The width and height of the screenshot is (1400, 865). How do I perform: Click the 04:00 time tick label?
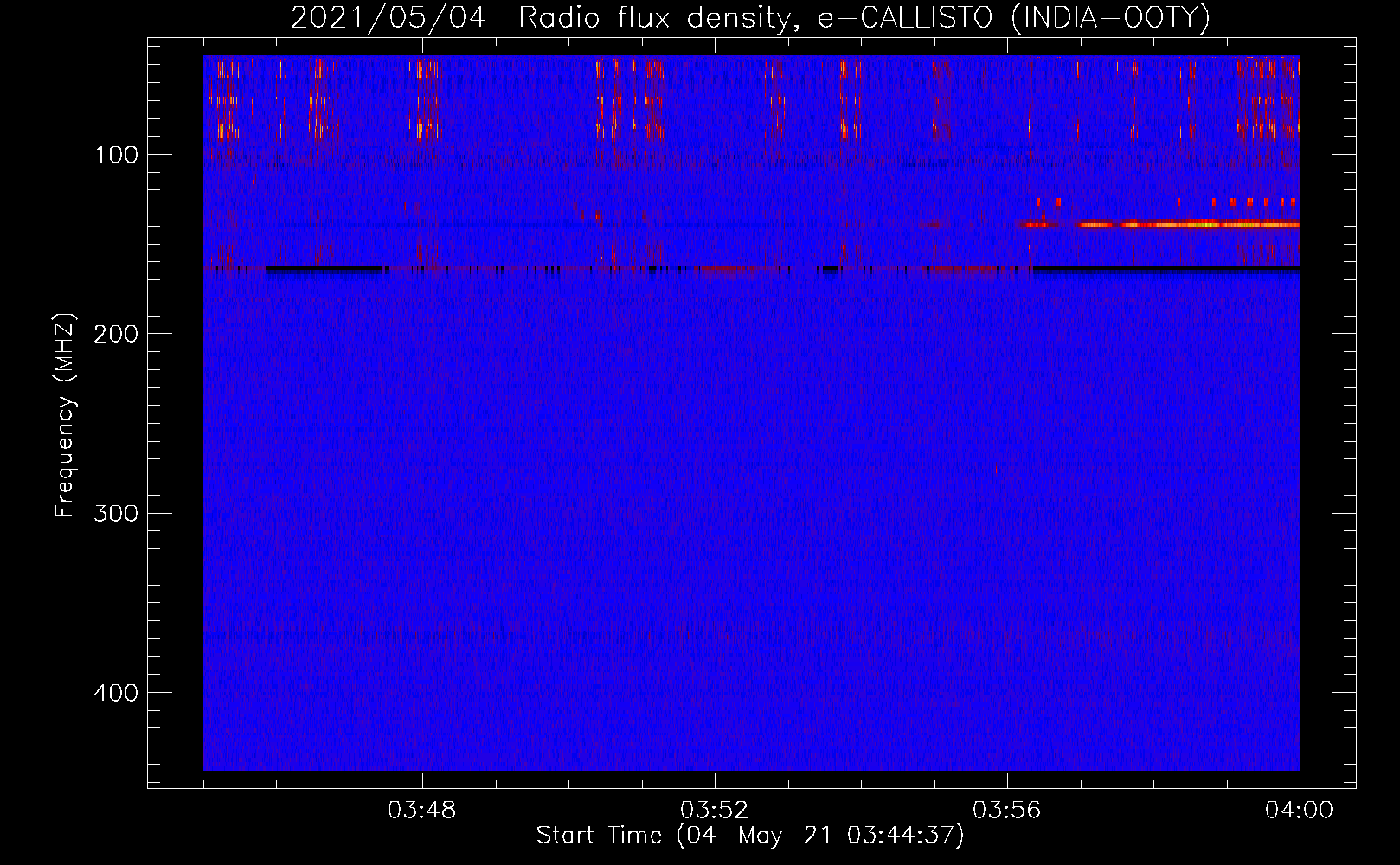pyautogui.click(x=1300, y=811)
